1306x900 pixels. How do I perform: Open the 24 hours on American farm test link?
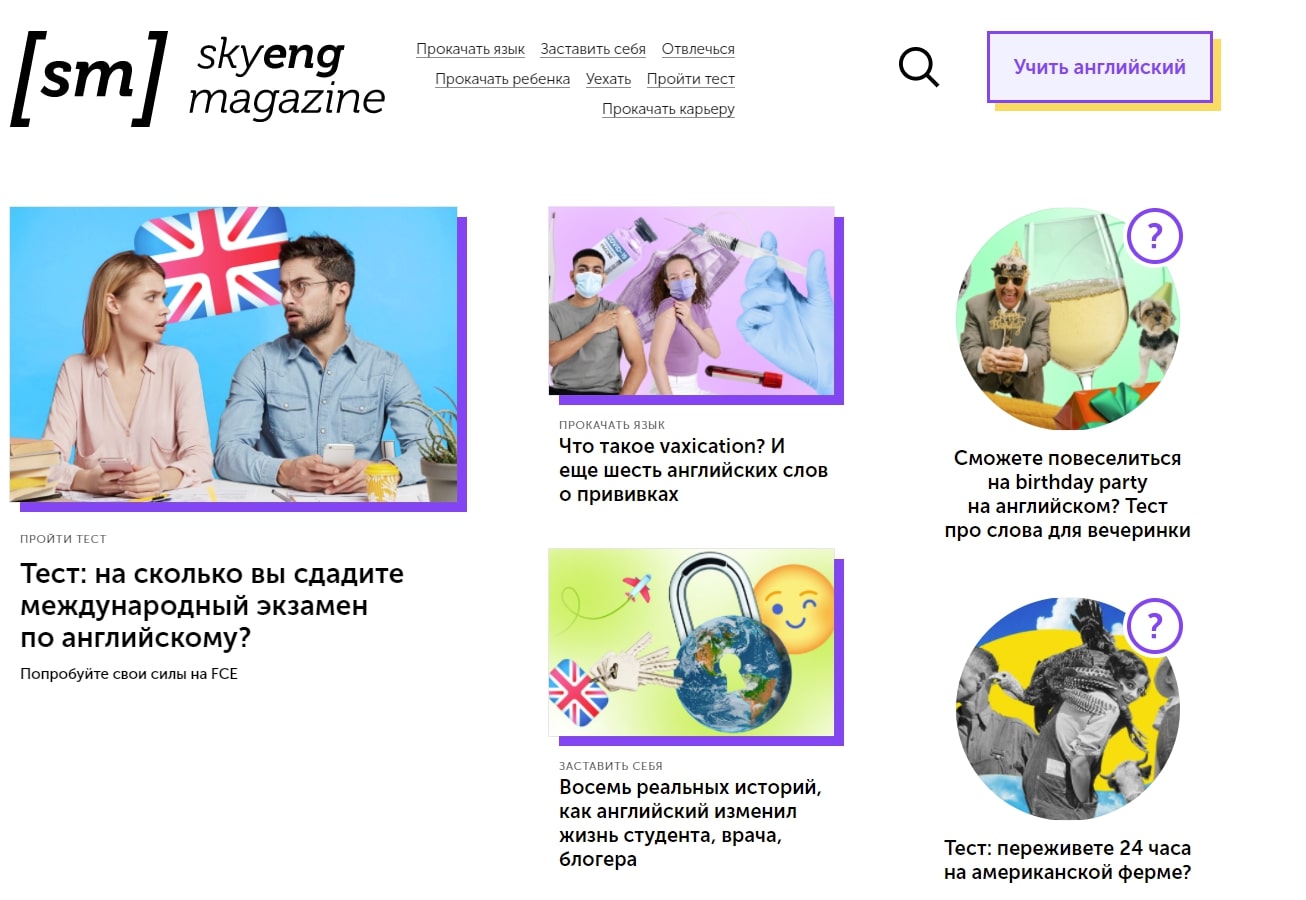tap(1068, 860)
